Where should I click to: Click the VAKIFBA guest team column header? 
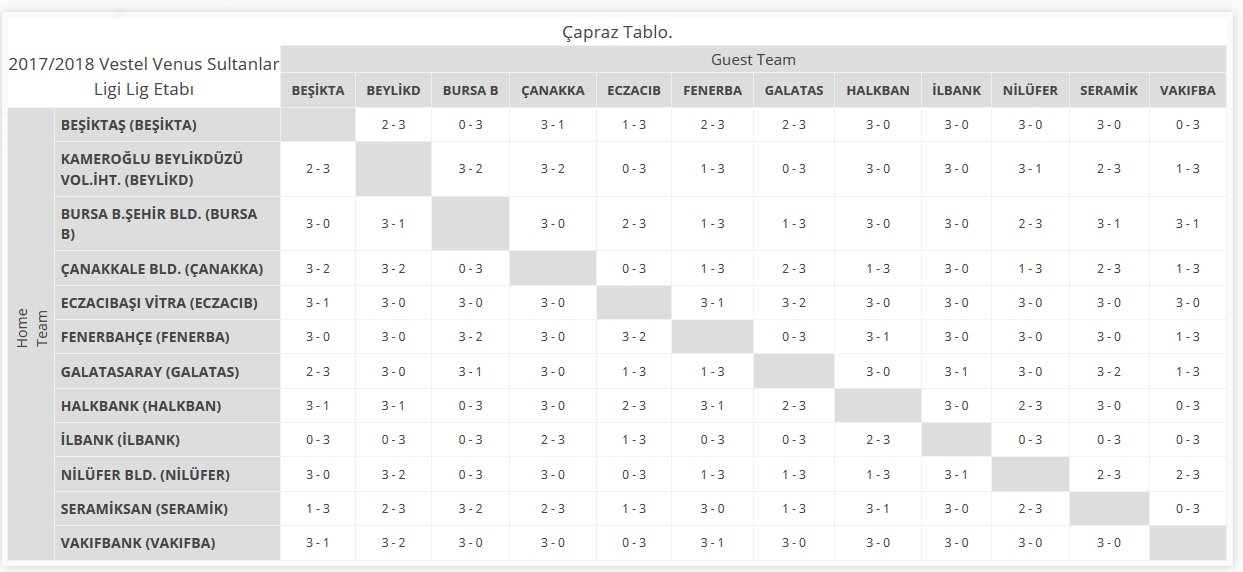(x=1187, y=90)
